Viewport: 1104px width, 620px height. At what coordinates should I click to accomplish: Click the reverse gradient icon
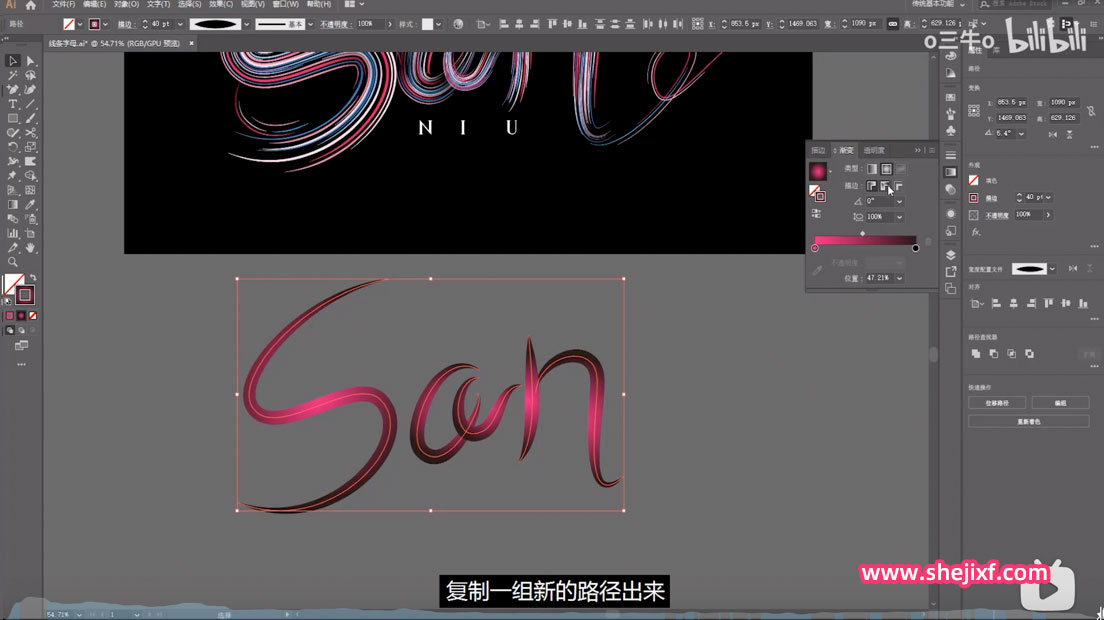(817, 215)
